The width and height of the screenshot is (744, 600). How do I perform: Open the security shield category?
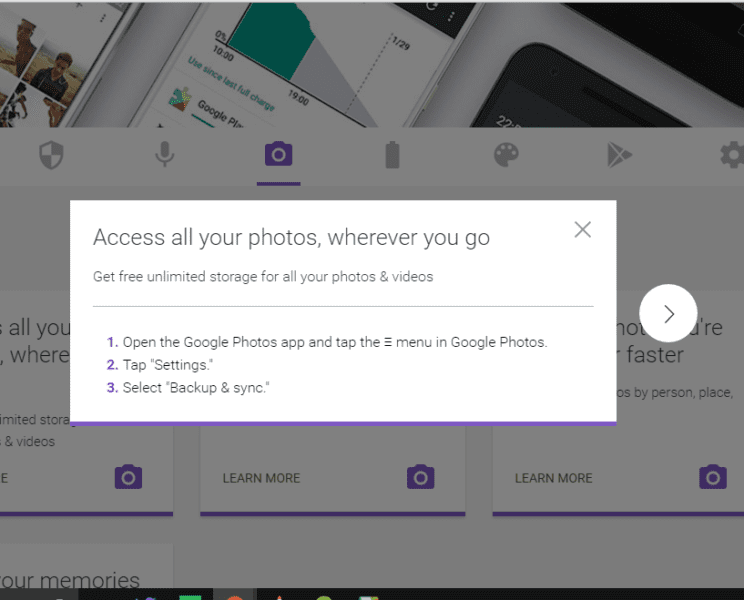(x=51, y=156)
